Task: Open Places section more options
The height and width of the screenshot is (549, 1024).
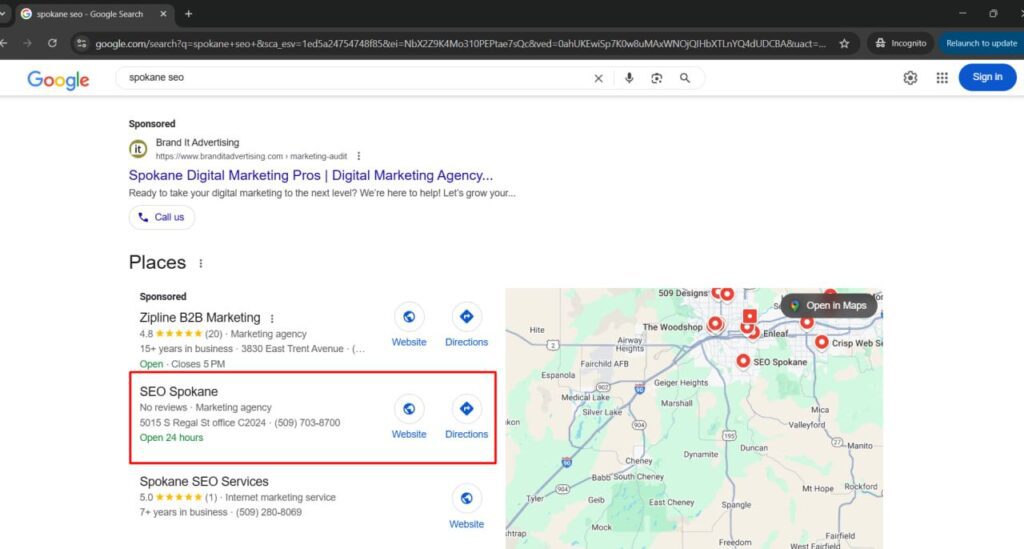Action: [200, 263]
